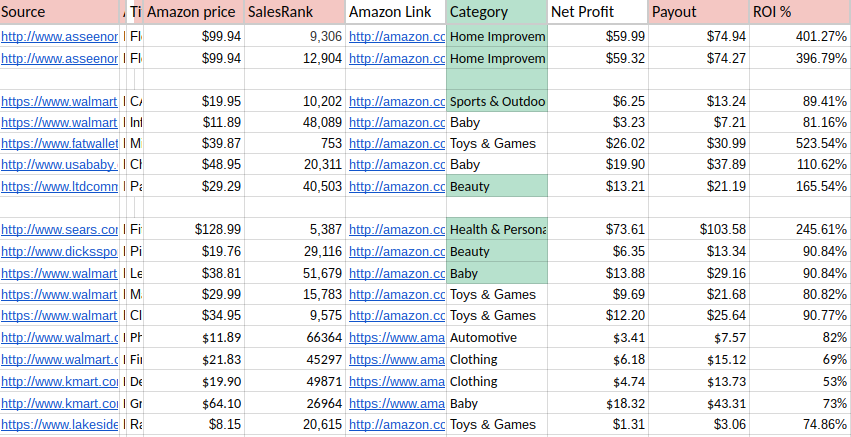
Task: Click the sears.com source link
Action: [60, 230]
